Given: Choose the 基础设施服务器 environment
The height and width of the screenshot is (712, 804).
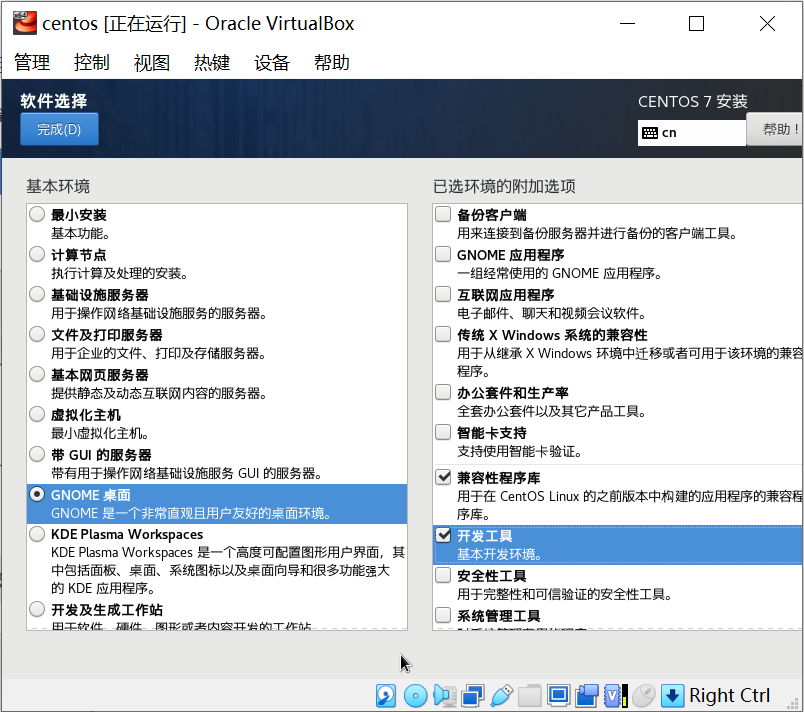Looking at the screenshot, I should 37,294.
